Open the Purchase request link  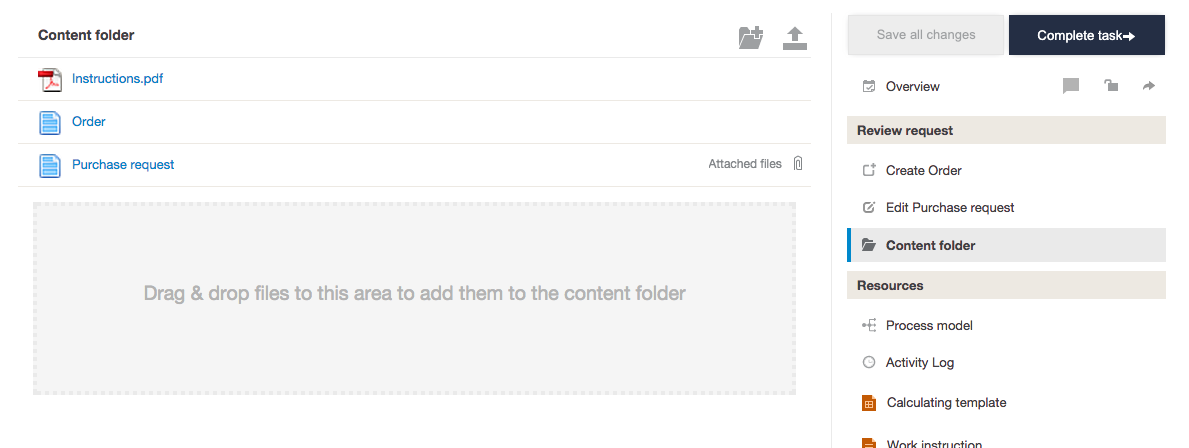pos(123,165)
